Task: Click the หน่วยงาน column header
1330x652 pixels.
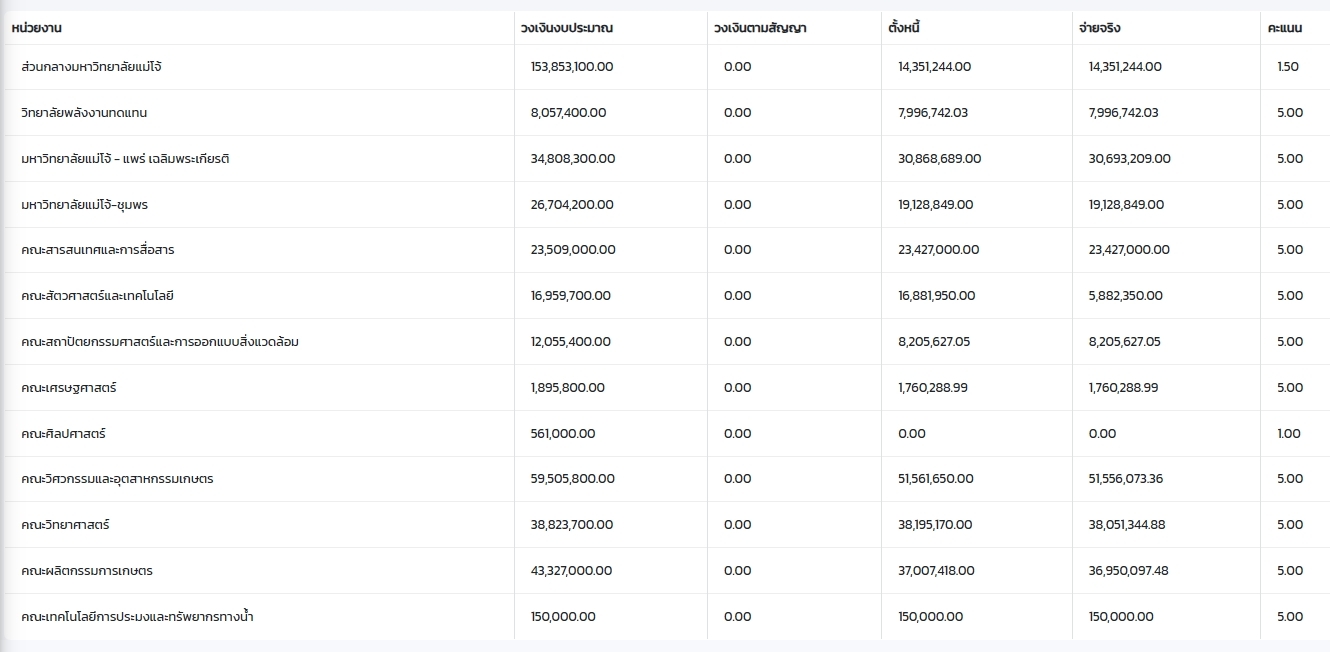Action: click(x=37, y=28)
